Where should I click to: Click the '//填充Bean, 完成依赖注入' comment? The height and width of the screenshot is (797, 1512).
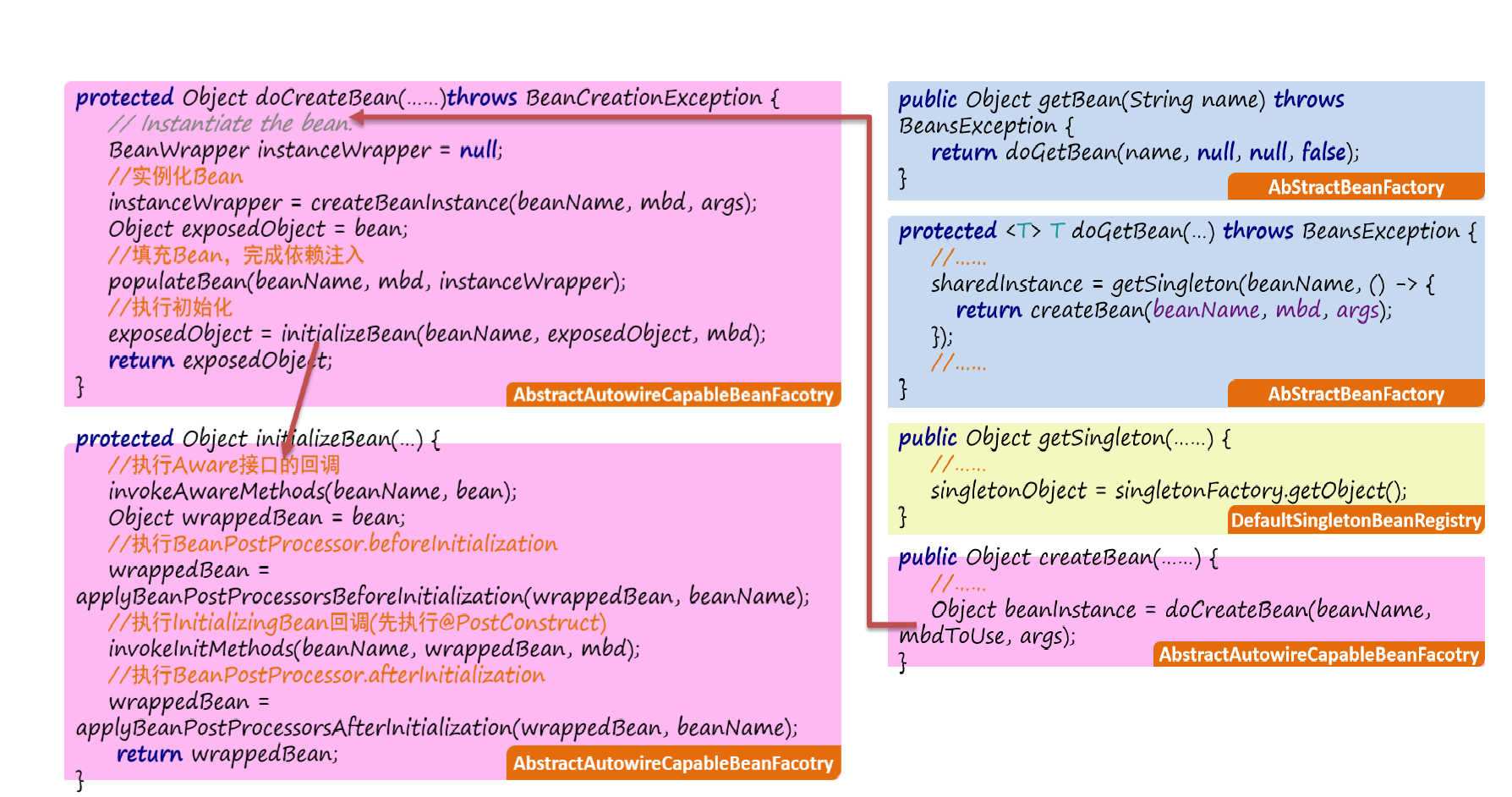click(x=236, y=255)
